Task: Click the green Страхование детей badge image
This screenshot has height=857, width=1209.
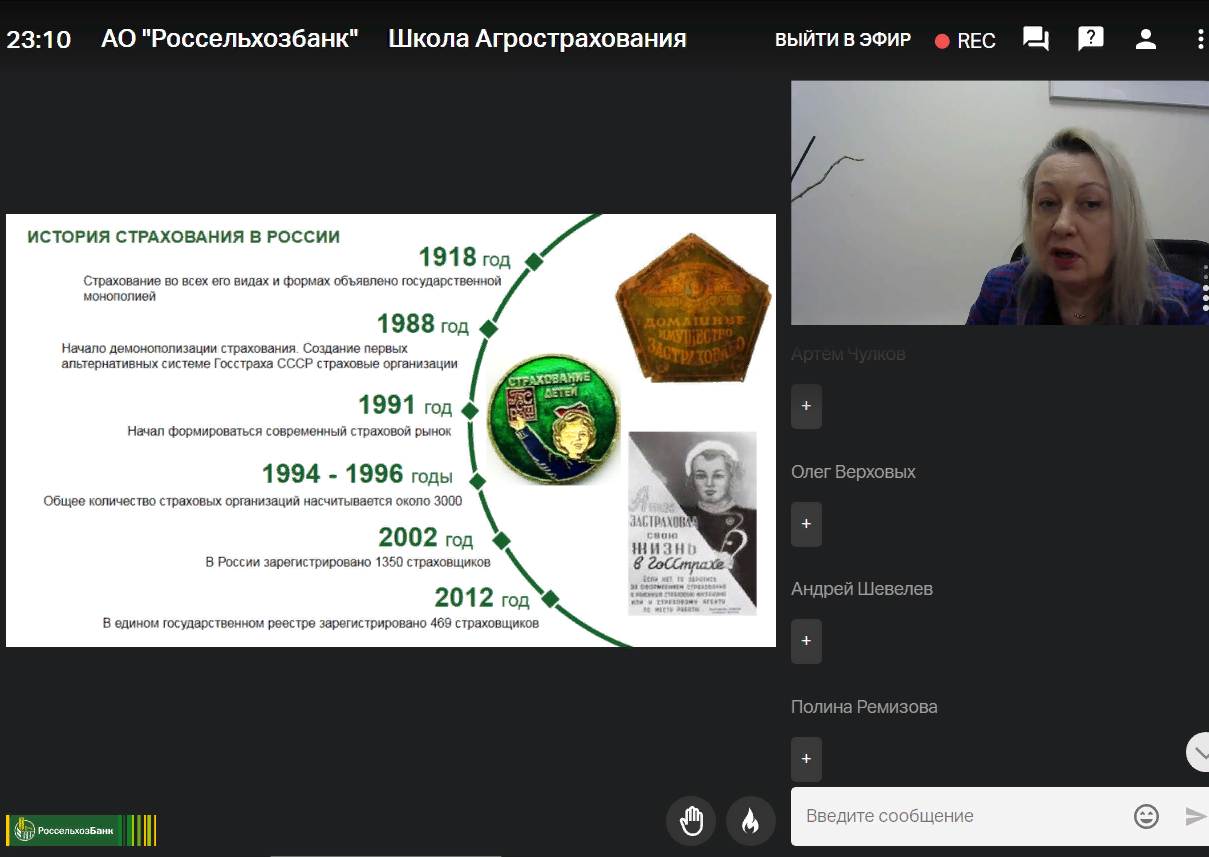Action: (553, 421)
